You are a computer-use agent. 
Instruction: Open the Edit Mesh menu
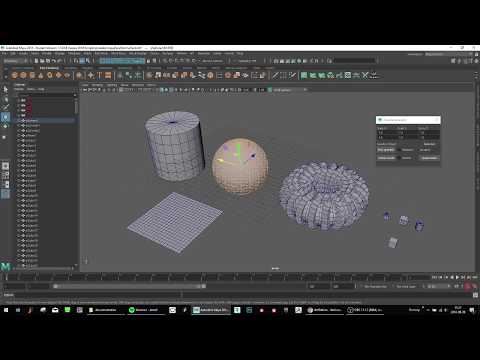[101, 53]
